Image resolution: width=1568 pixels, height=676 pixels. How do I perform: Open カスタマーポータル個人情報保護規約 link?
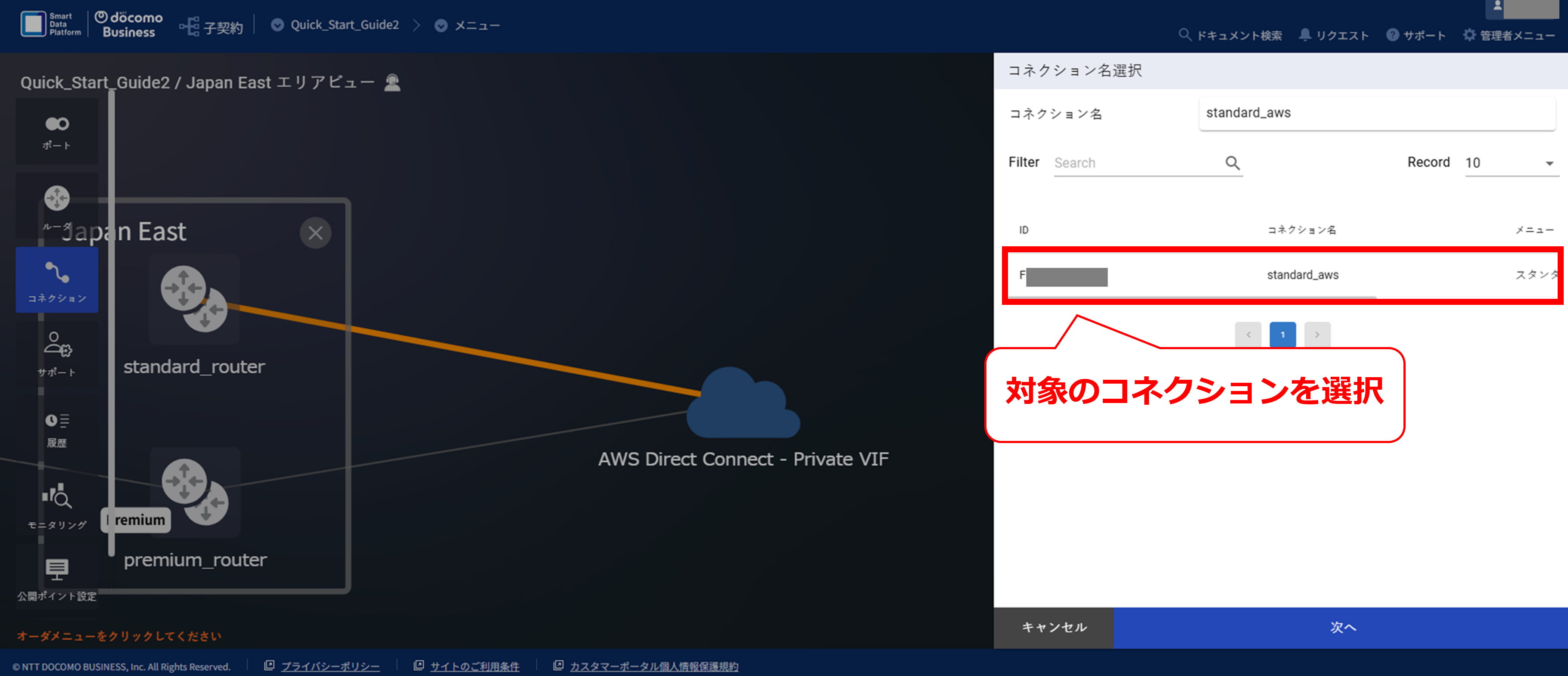point(654,666)
